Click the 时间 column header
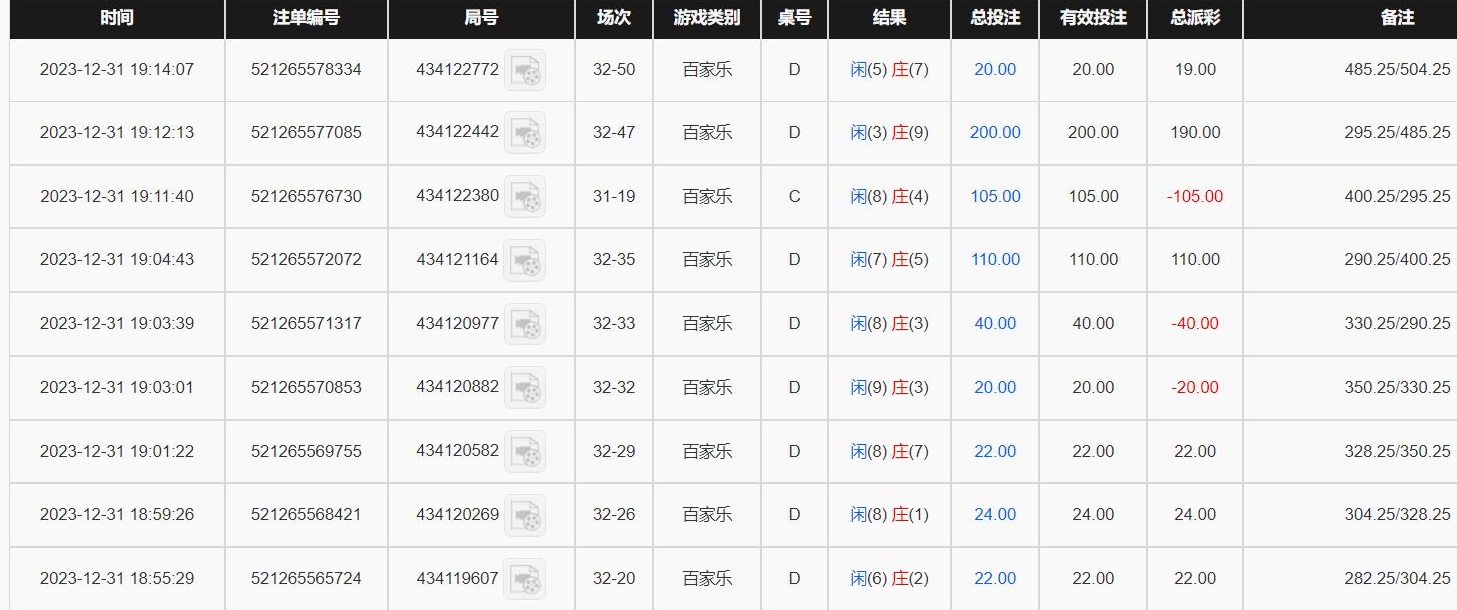The width and height of the screenshot is (1457, 610). tap(117, 18)
